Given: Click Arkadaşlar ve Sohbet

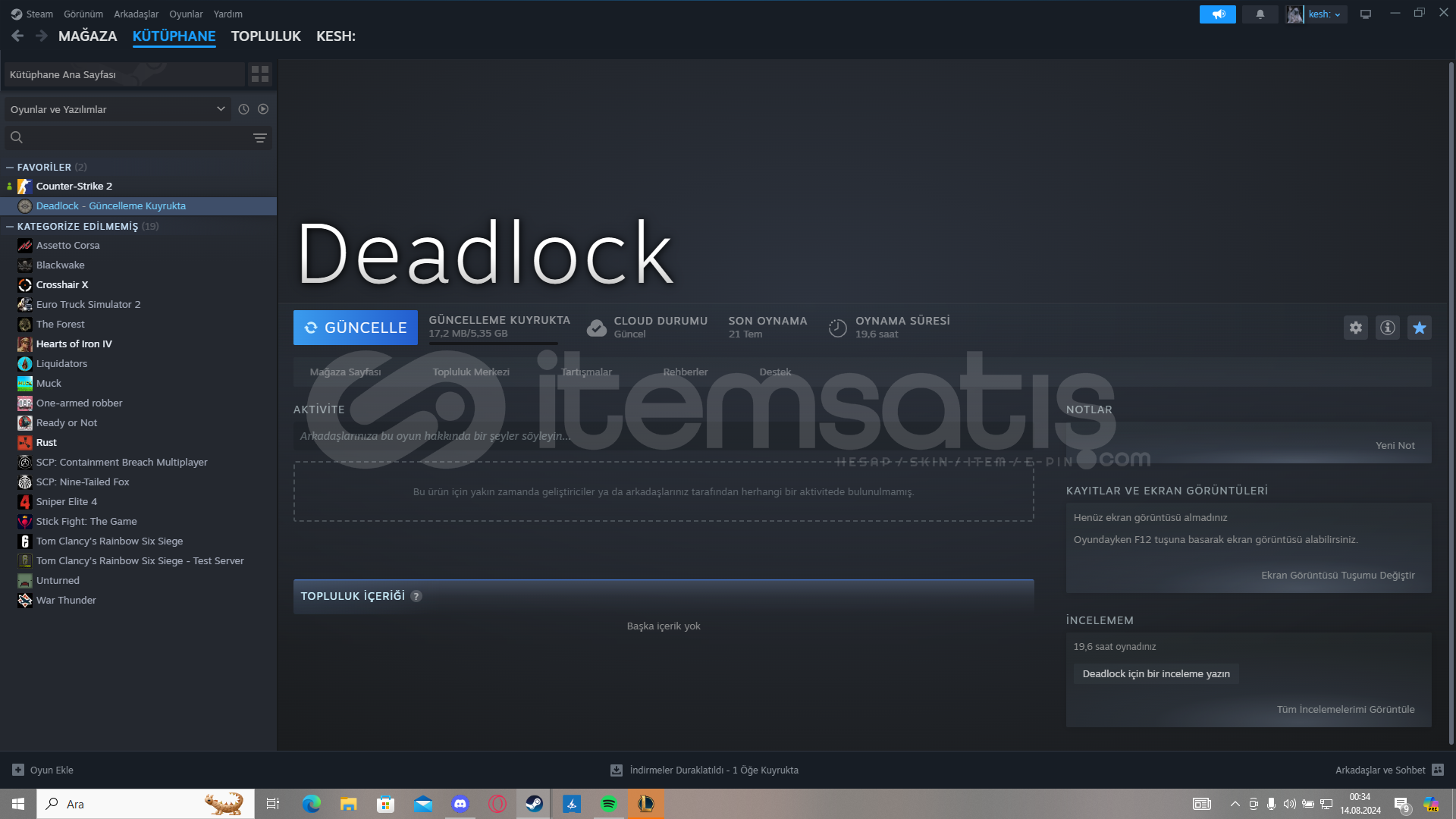Looking at the screenshot, I should pos(1380,770).
